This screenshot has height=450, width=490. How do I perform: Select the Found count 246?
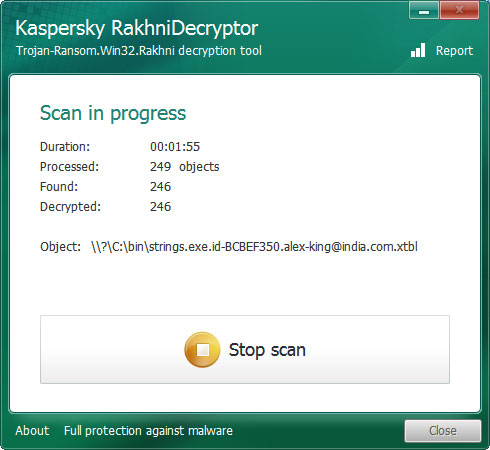160,187
